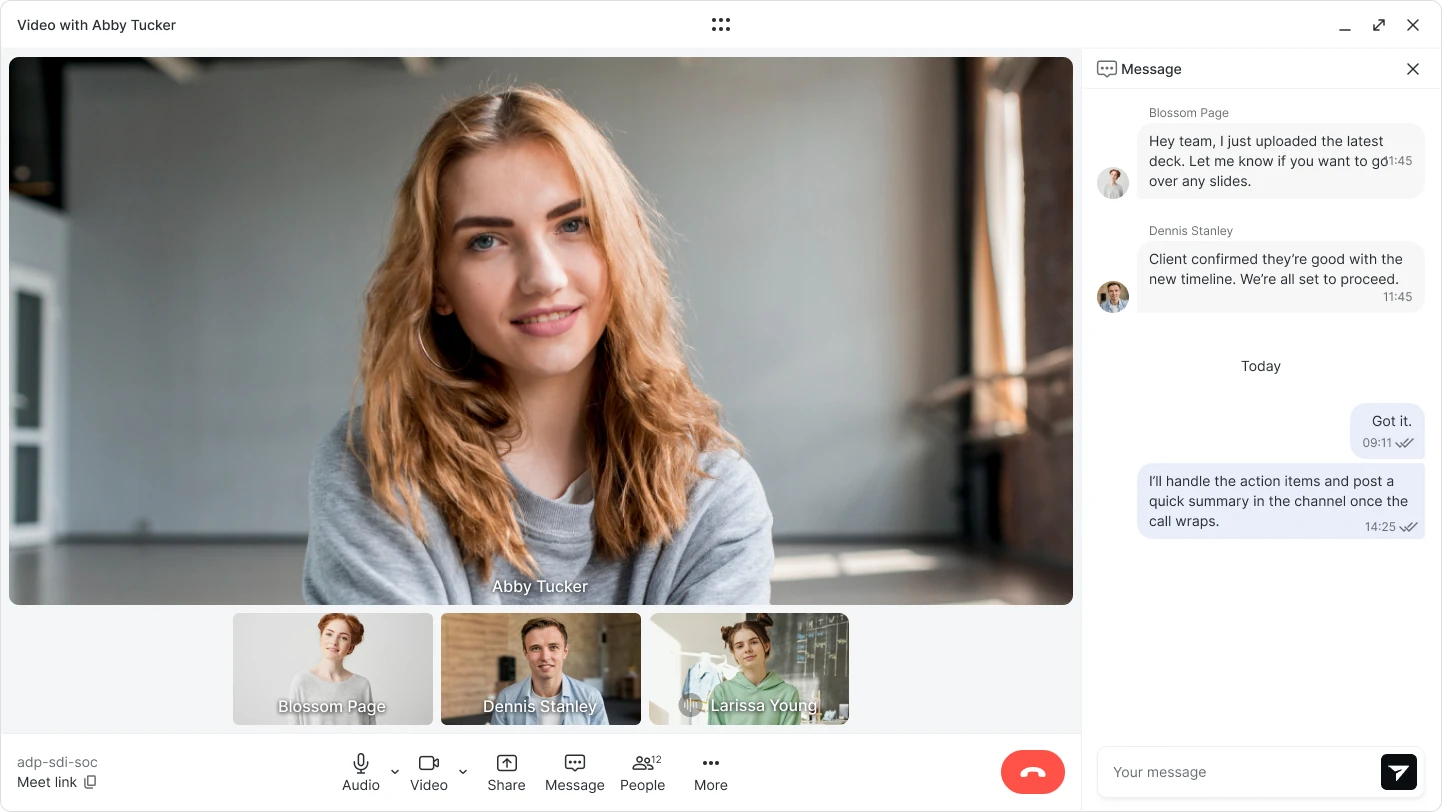Select Blossom Page's video thumbnail
Viewport: 1442px width, 812px height.
coord(333,669)
